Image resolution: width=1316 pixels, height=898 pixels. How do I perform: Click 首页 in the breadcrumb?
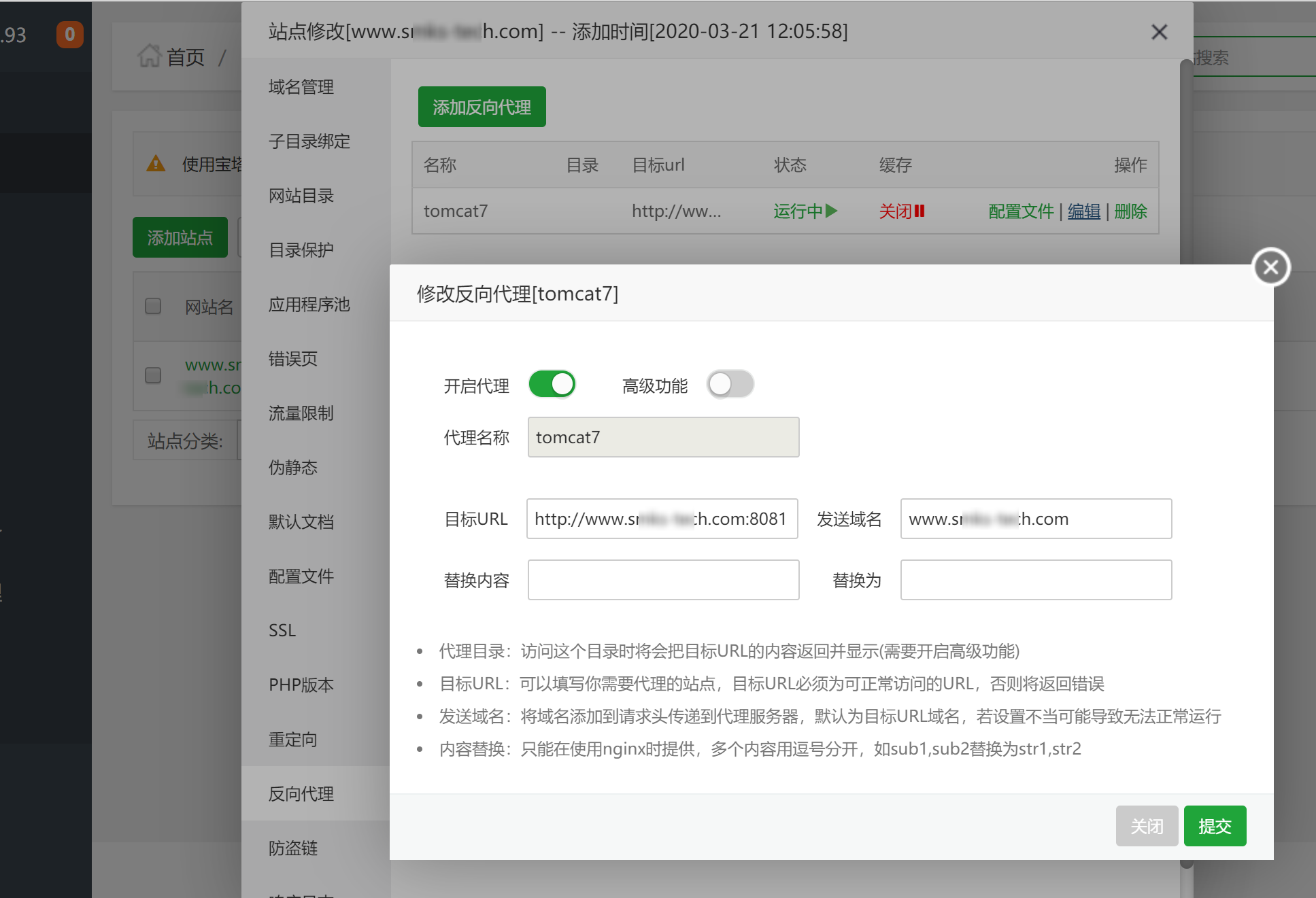coord(186,57)
